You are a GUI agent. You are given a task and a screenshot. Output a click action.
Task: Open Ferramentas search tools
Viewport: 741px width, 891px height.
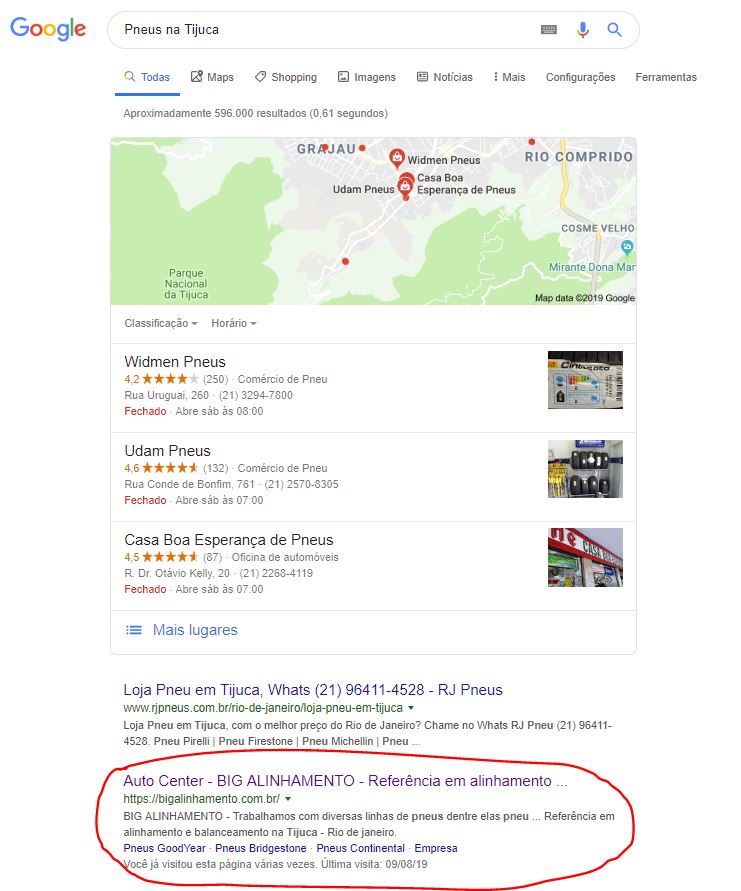666,77
